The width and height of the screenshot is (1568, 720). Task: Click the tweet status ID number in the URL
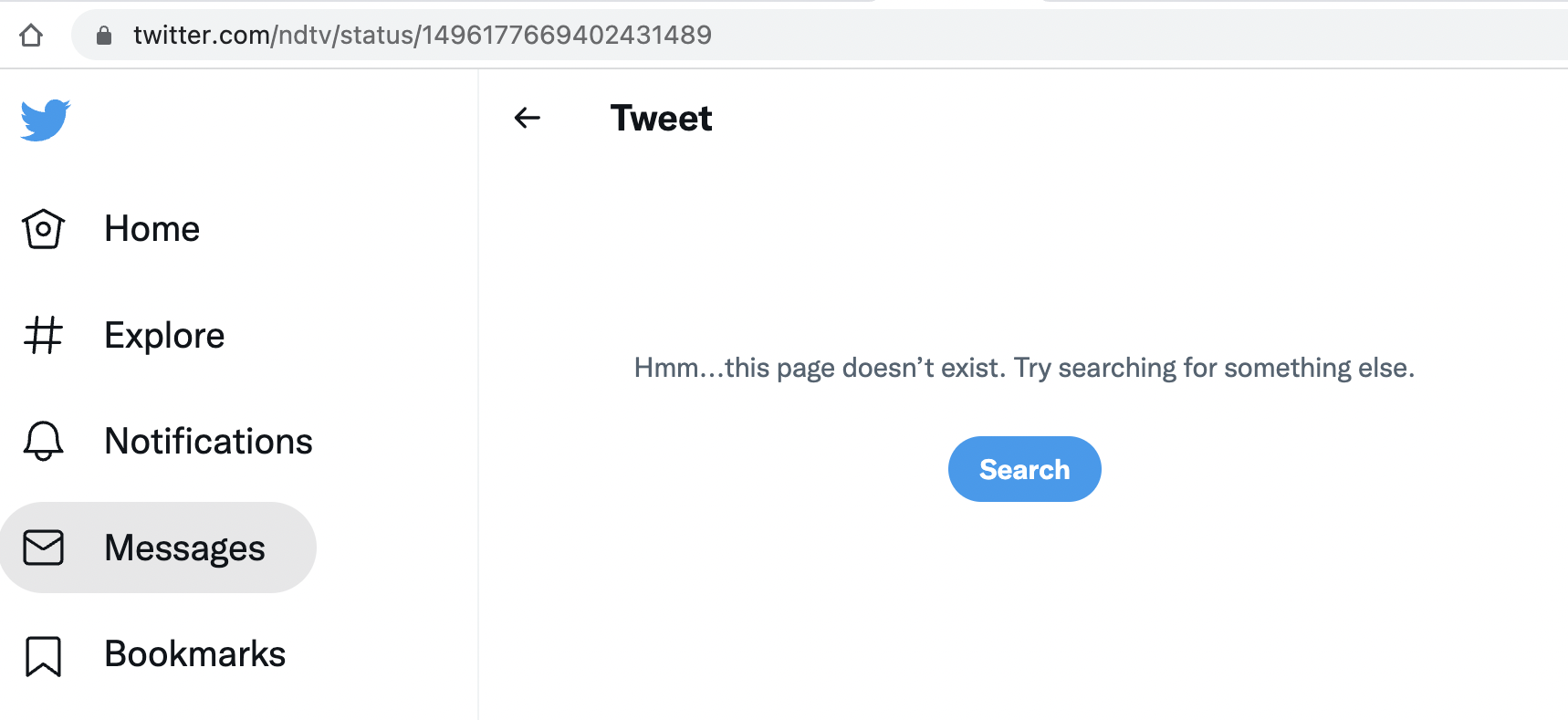point(566,36)
